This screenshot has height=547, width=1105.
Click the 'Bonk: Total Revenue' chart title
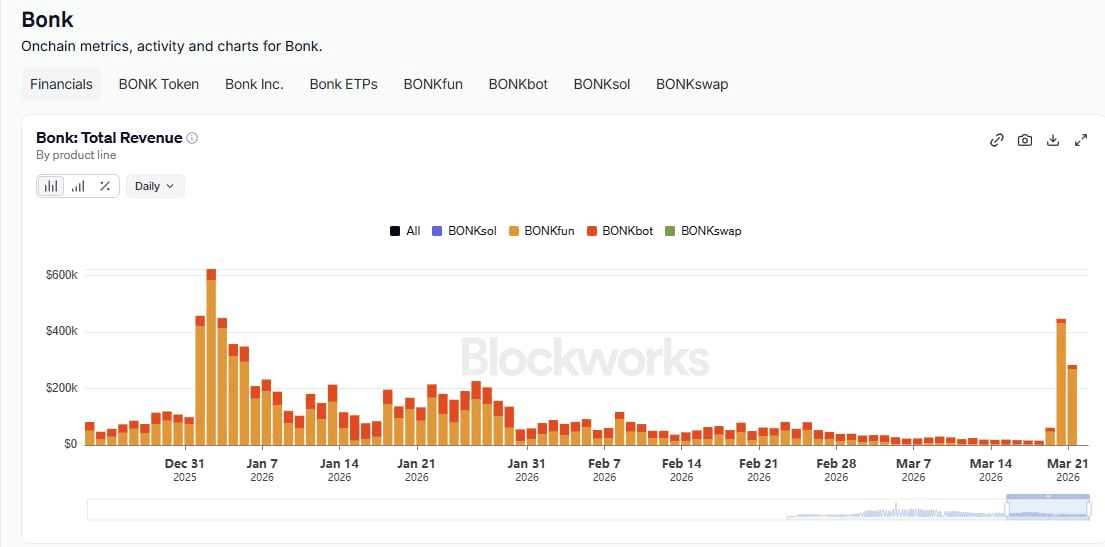[109, 137]
